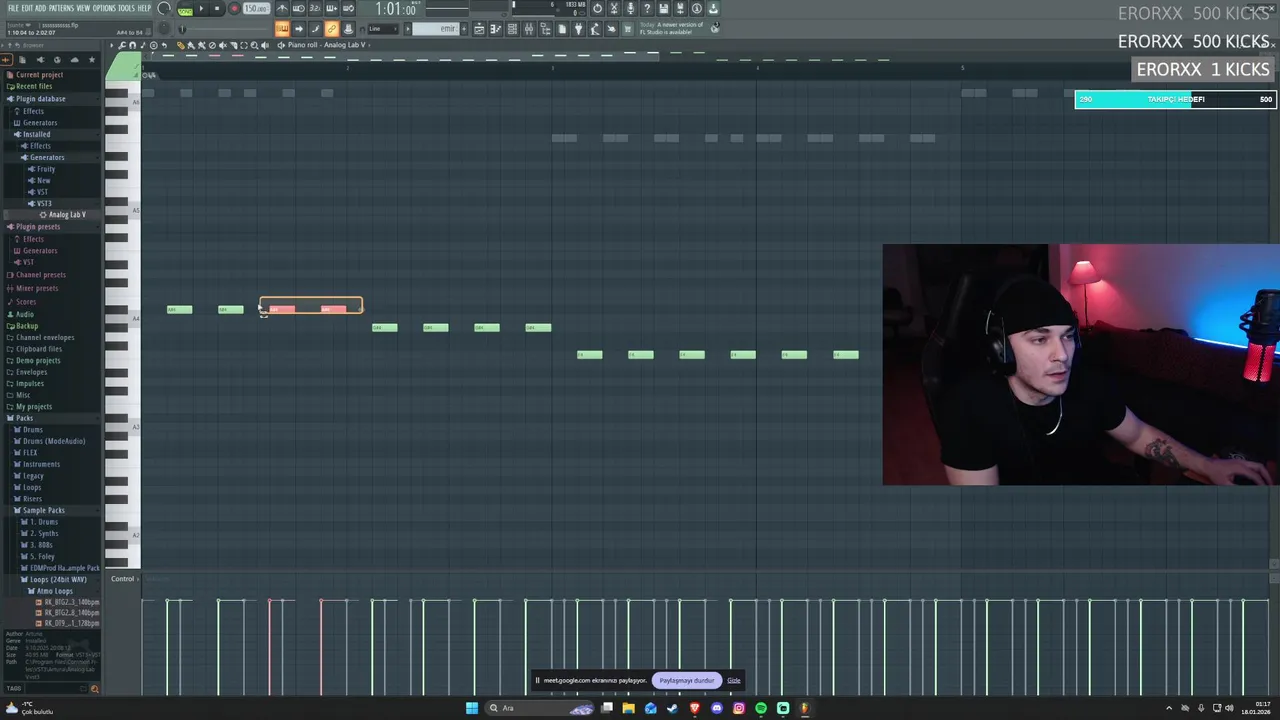
Task: Click 'Piano roll - Analog Lab V' title
Action: (x=327, y=45)
